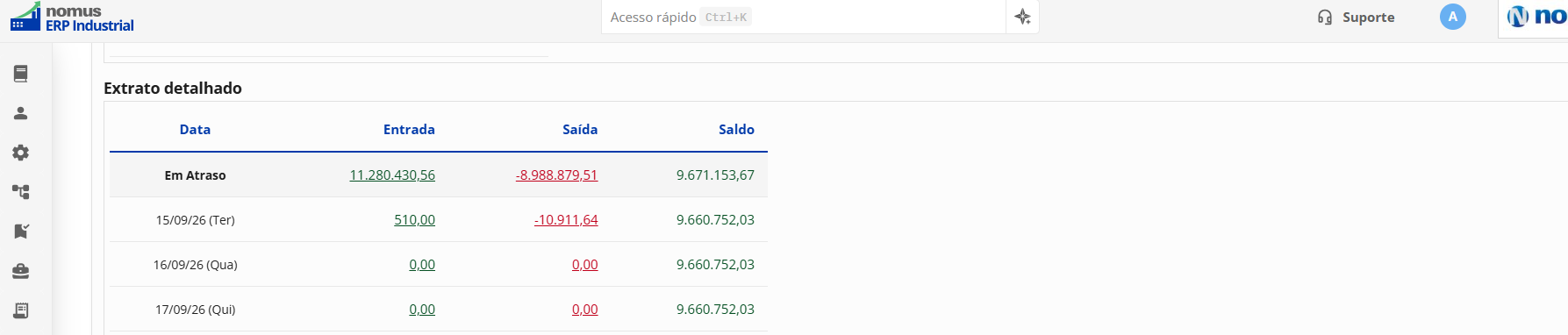Open Suporte headset link
This screenshot has height=335, width=1568.
(x=1356, y=17)
